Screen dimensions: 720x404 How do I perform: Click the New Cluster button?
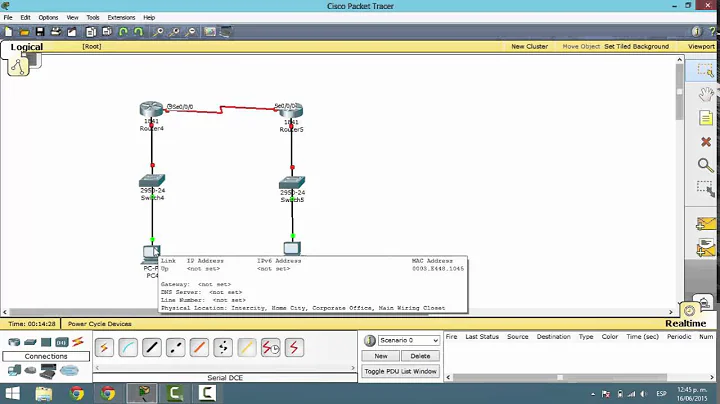pos(529,46)
